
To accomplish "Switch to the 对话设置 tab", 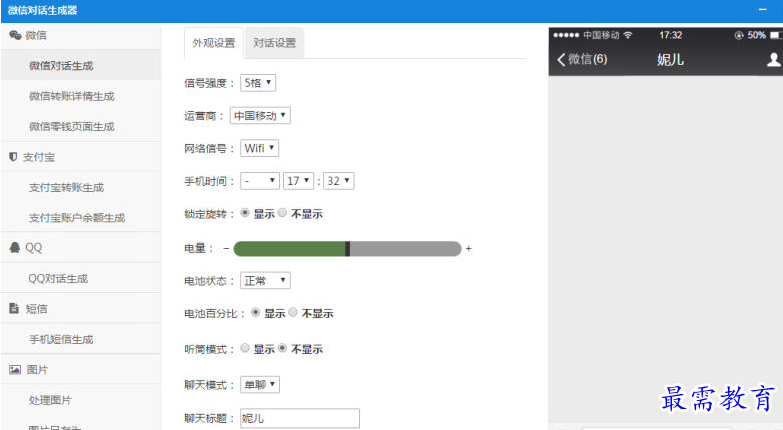I will 274,43.
